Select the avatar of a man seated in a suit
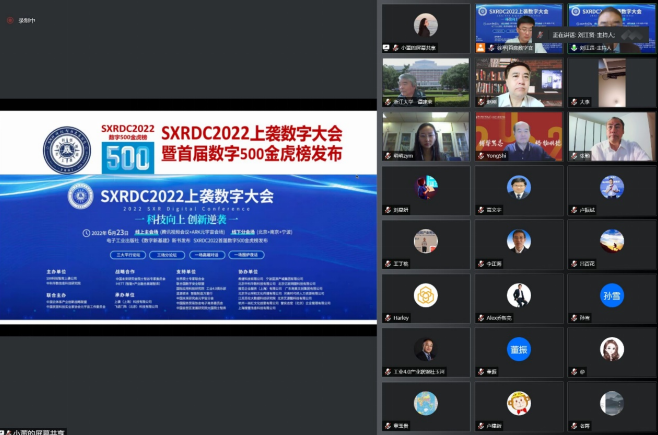This screenshot has height=435, width=658. (x=519, y=295)
